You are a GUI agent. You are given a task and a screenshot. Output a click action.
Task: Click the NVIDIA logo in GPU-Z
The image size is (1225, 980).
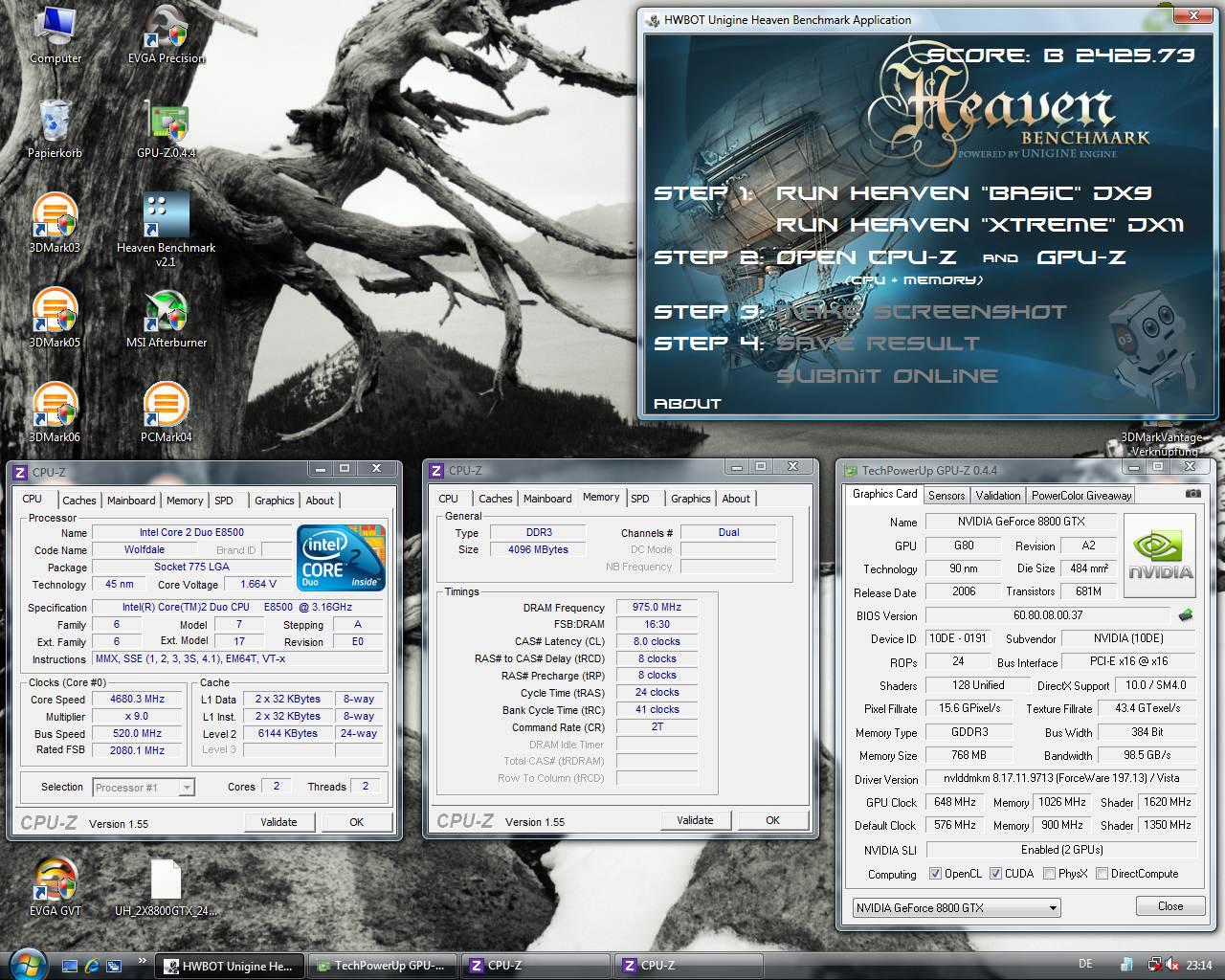[1160, 555]
